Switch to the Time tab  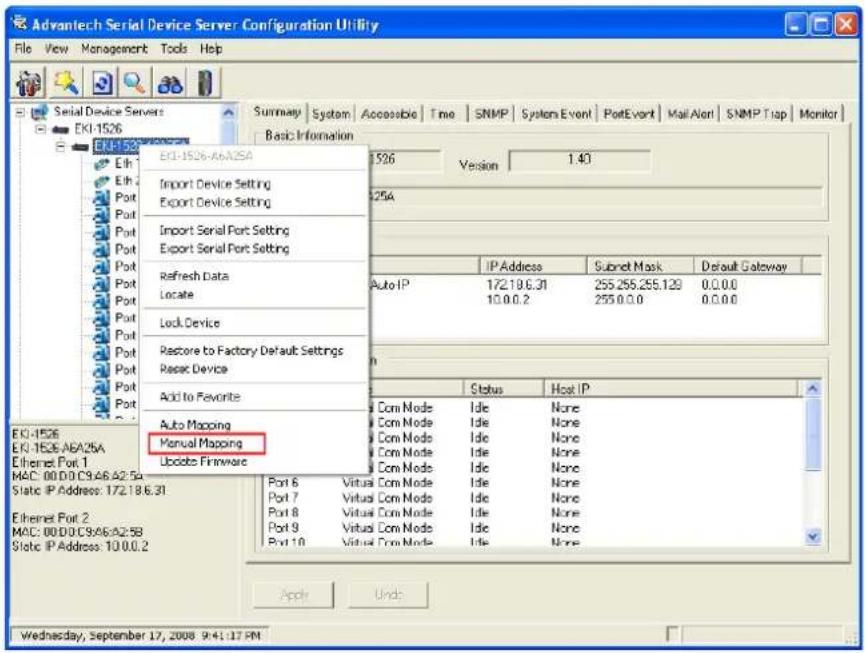click(443, 114)
